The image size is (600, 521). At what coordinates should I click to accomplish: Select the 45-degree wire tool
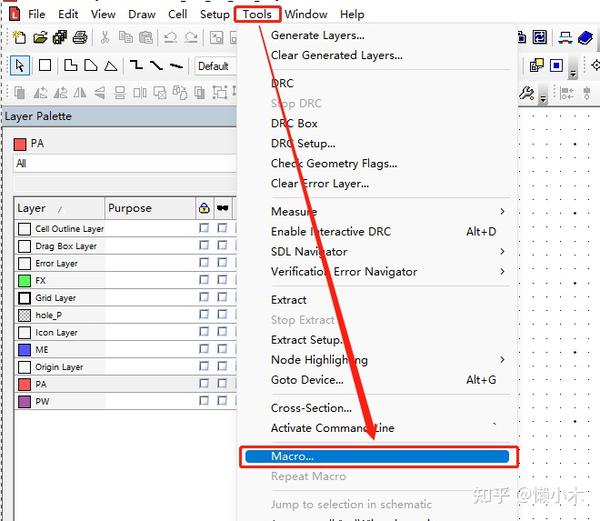click(x=156, y=65)
